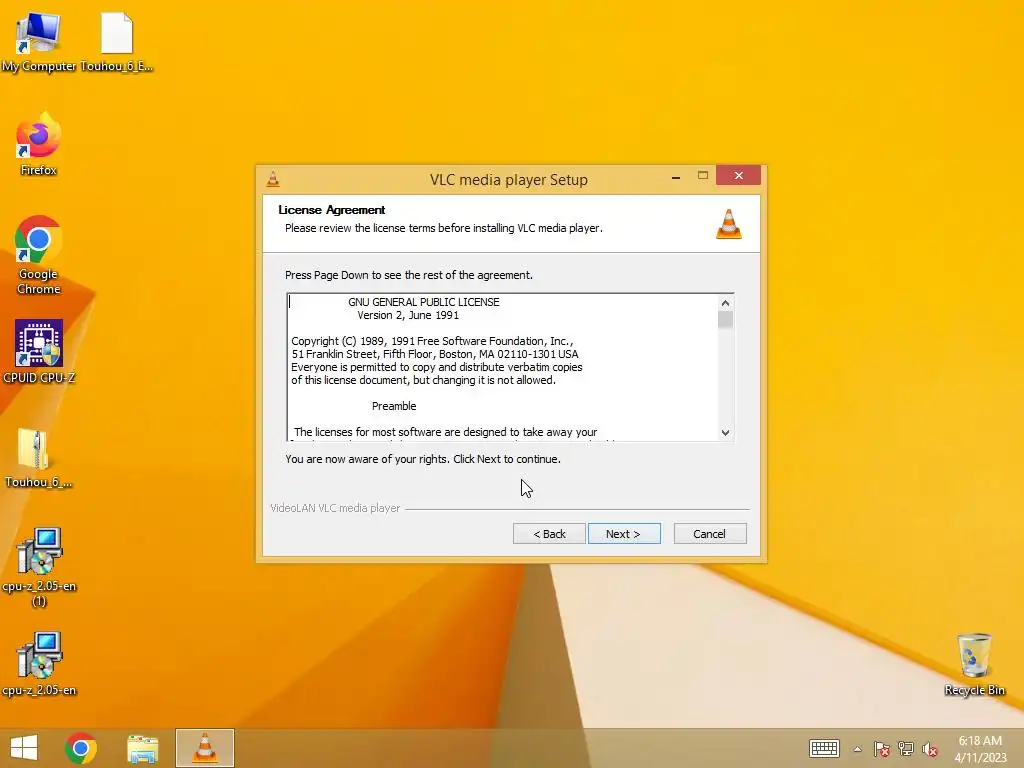Image resolution: width=1024 pixels, height=768 pixels.
Task: Click the 'VideoLAN VLC media player' branding text
Action: (x=335, y=508)
